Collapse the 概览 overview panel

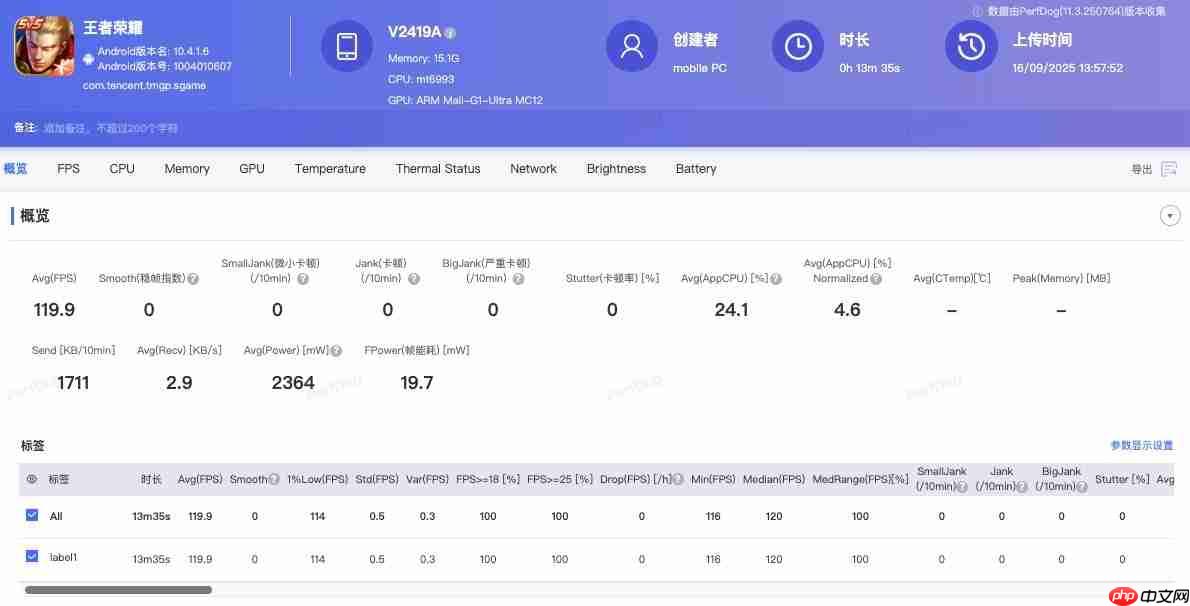tap(1170, 215)
